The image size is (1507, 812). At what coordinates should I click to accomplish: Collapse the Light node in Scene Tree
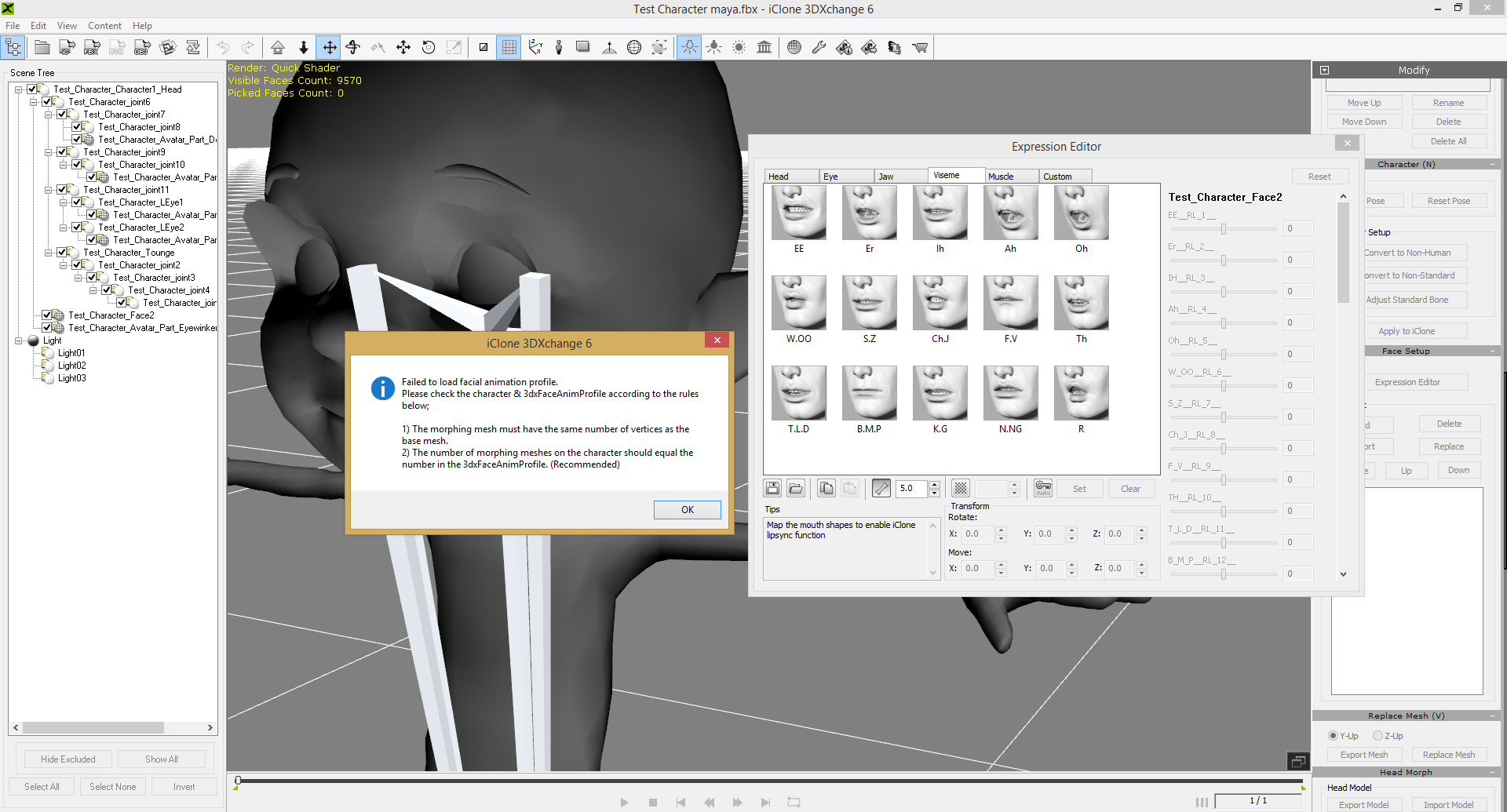pos(18,340)
